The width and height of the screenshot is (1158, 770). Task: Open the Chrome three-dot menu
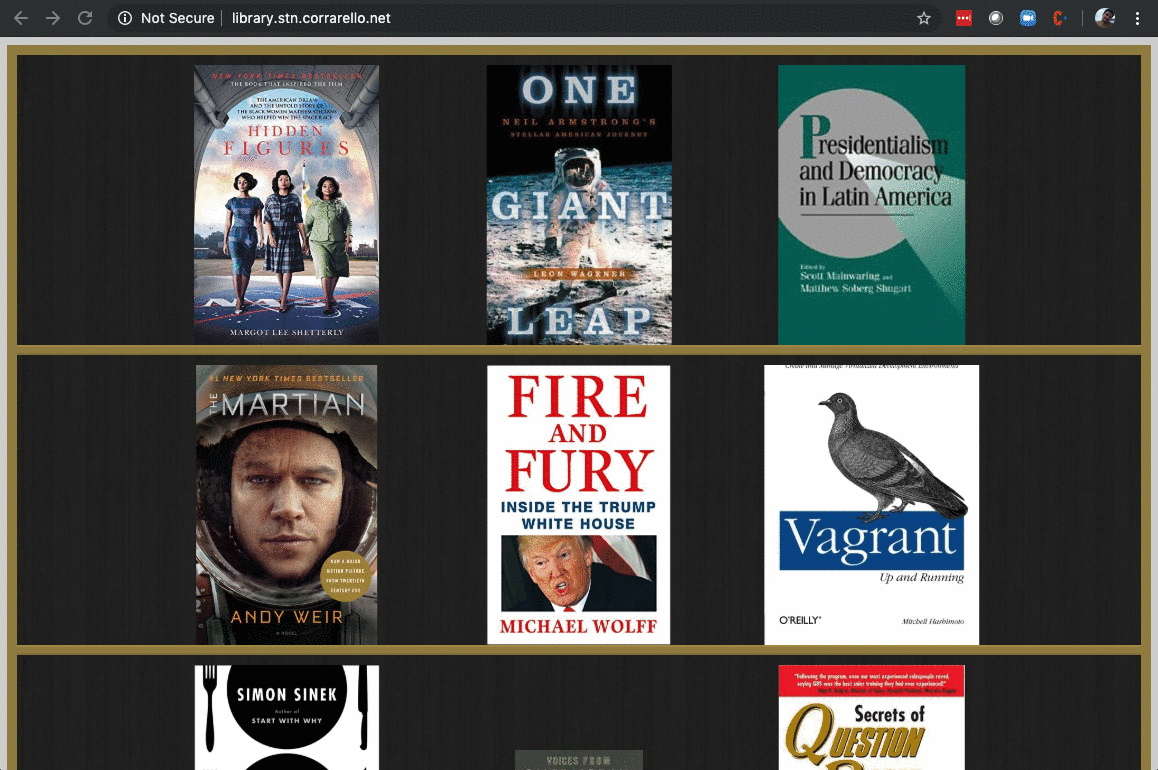click(x=1137, y=18)
